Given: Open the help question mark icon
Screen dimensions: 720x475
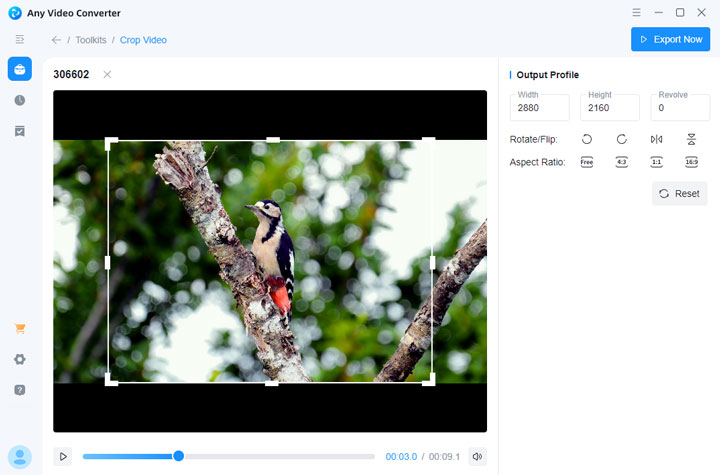Looking at the screenshot, I should (20, 390).
